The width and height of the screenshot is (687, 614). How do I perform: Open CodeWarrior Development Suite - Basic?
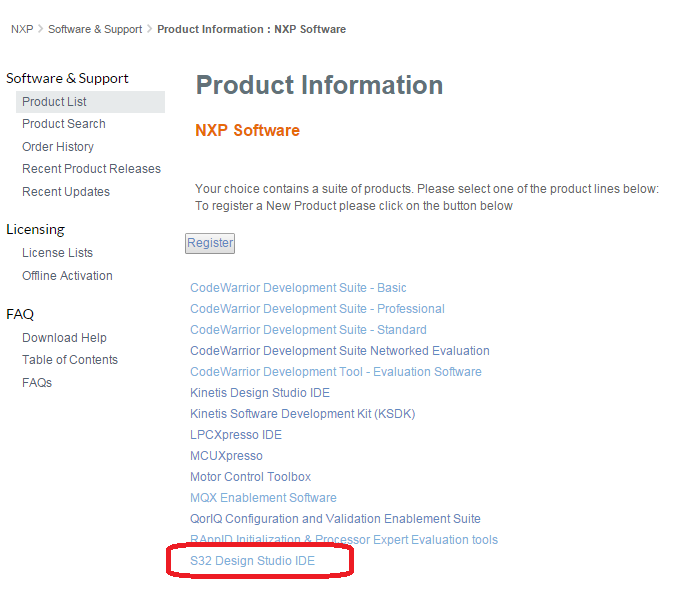point(298,288)
